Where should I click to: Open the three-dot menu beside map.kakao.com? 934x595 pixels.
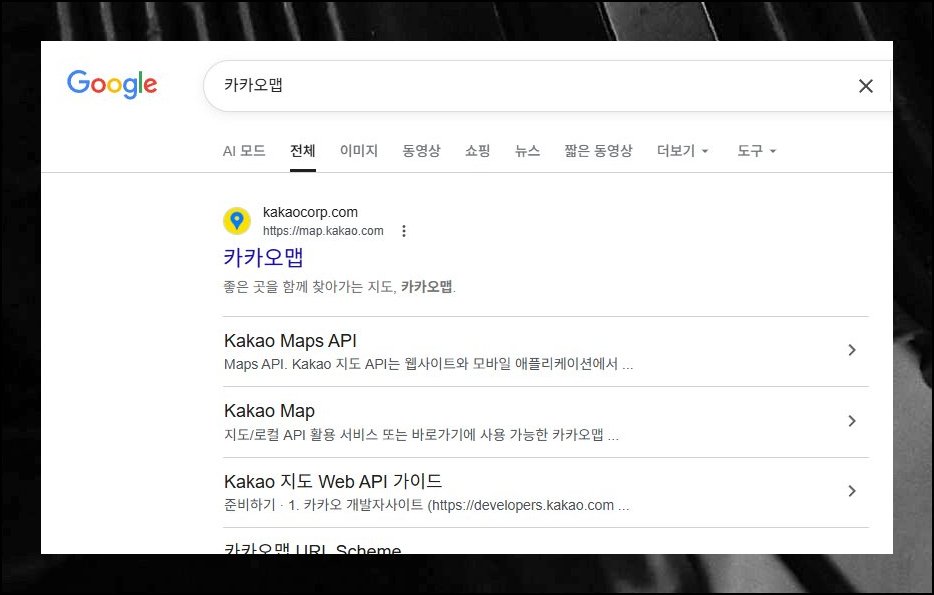404,231
